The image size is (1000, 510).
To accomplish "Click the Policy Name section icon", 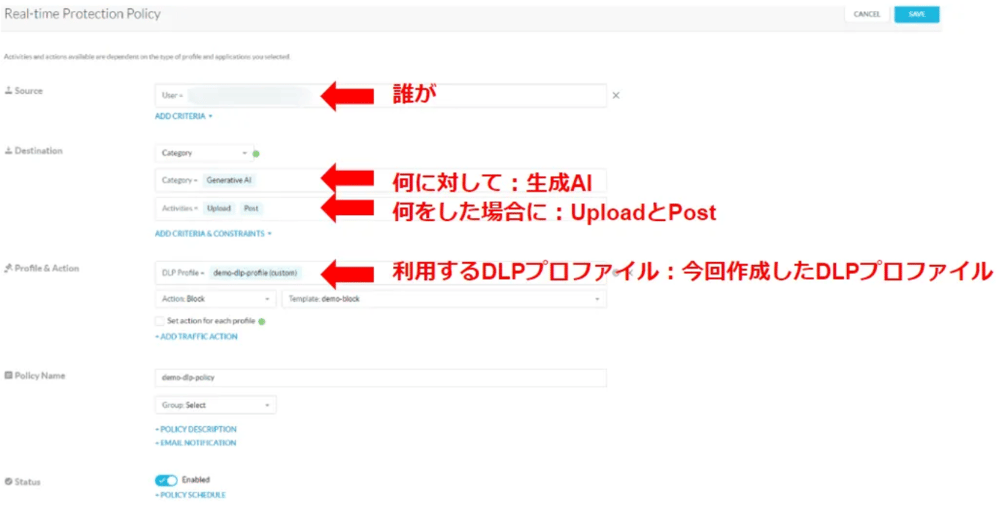I will click(x=8, y=375).
